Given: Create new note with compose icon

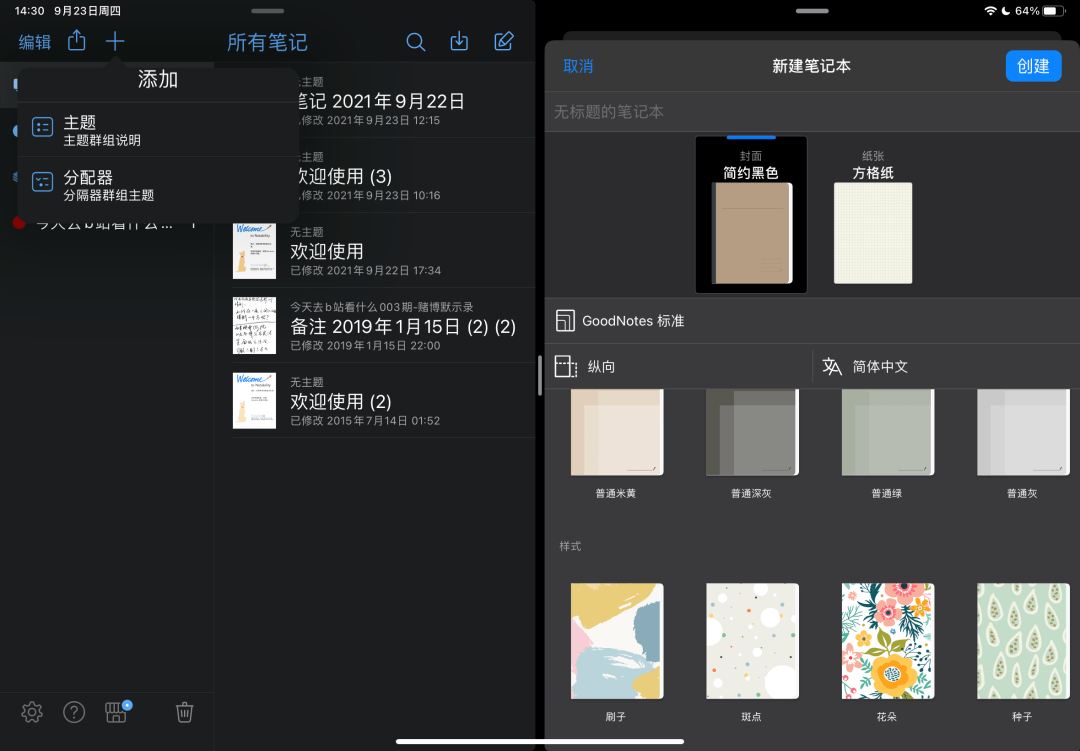Looking at the screenshot, I should coord(504,42).
